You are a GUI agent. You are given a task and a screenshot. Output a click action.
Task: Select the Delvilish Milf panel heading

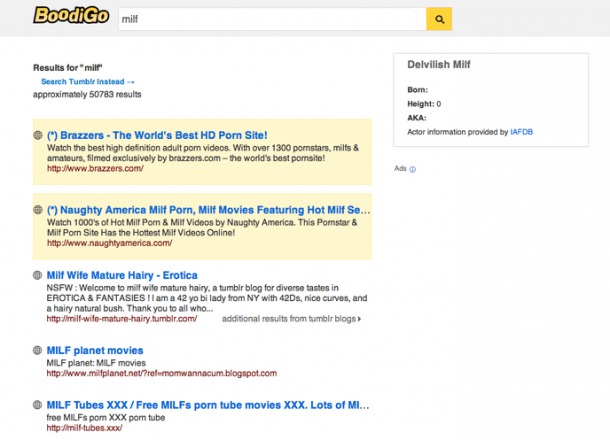pyautogui.click(x=439, y=64)
